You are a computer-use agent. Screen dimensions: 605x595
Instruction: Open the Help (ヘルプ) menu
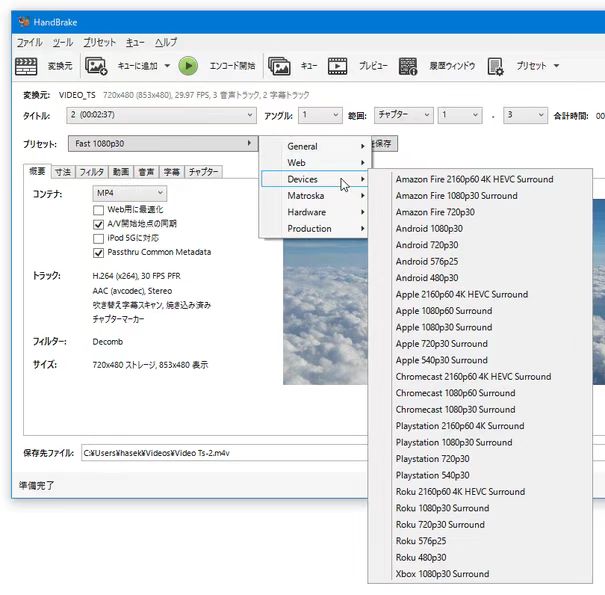pyautogui.click(x=166, y=42)
